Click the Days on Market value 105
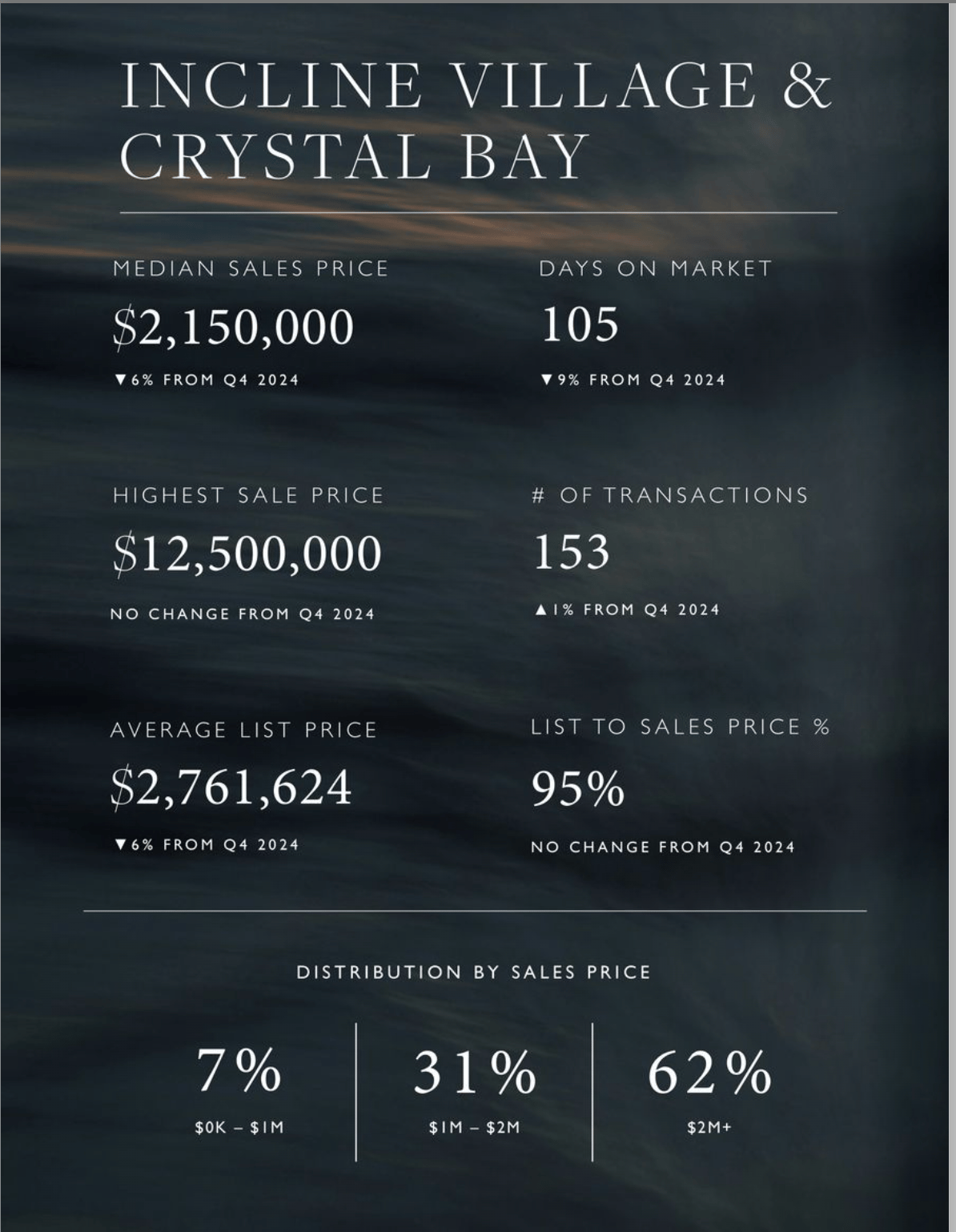Screen dimensions: 956x1232 pos(580,324)
